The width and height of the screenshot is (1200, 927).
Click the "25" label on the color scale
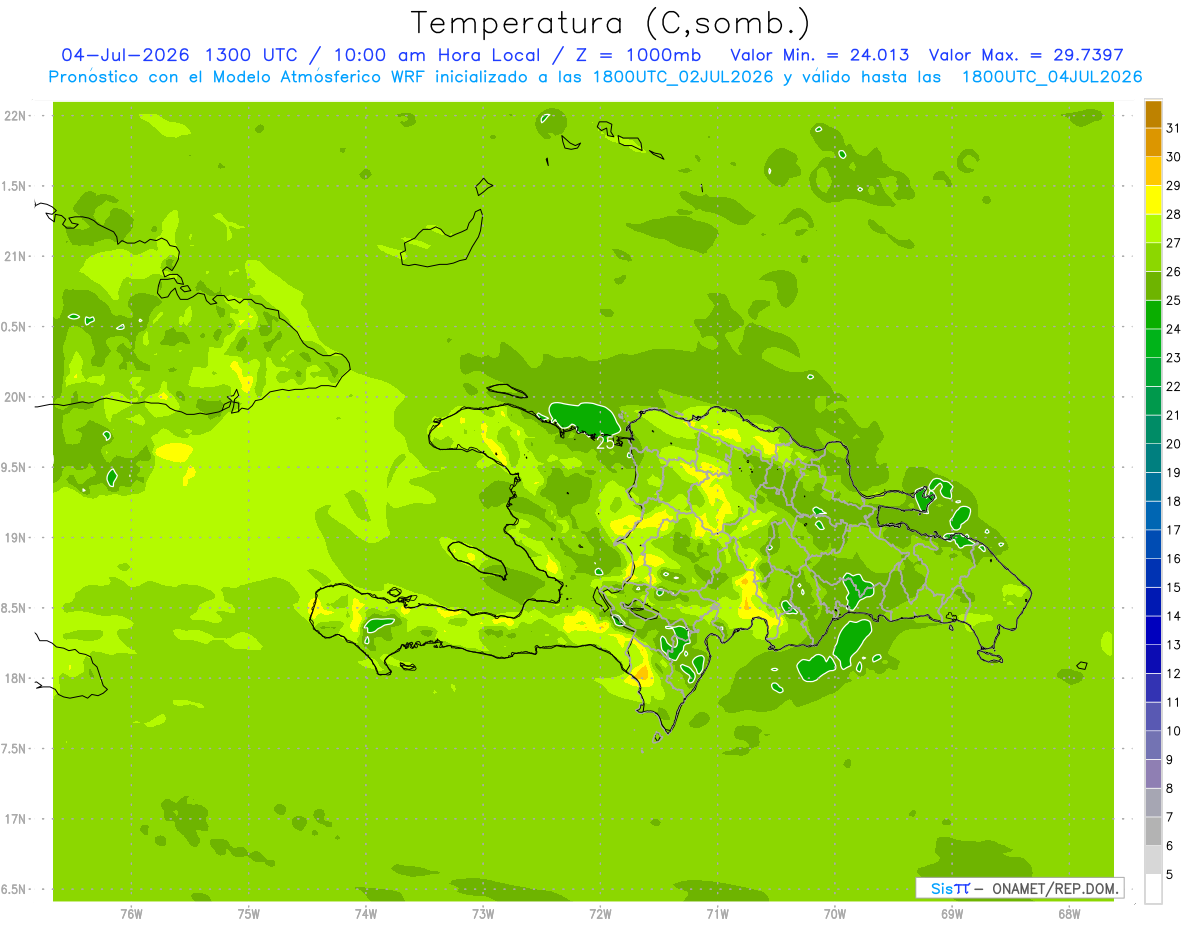point(1173,300)
